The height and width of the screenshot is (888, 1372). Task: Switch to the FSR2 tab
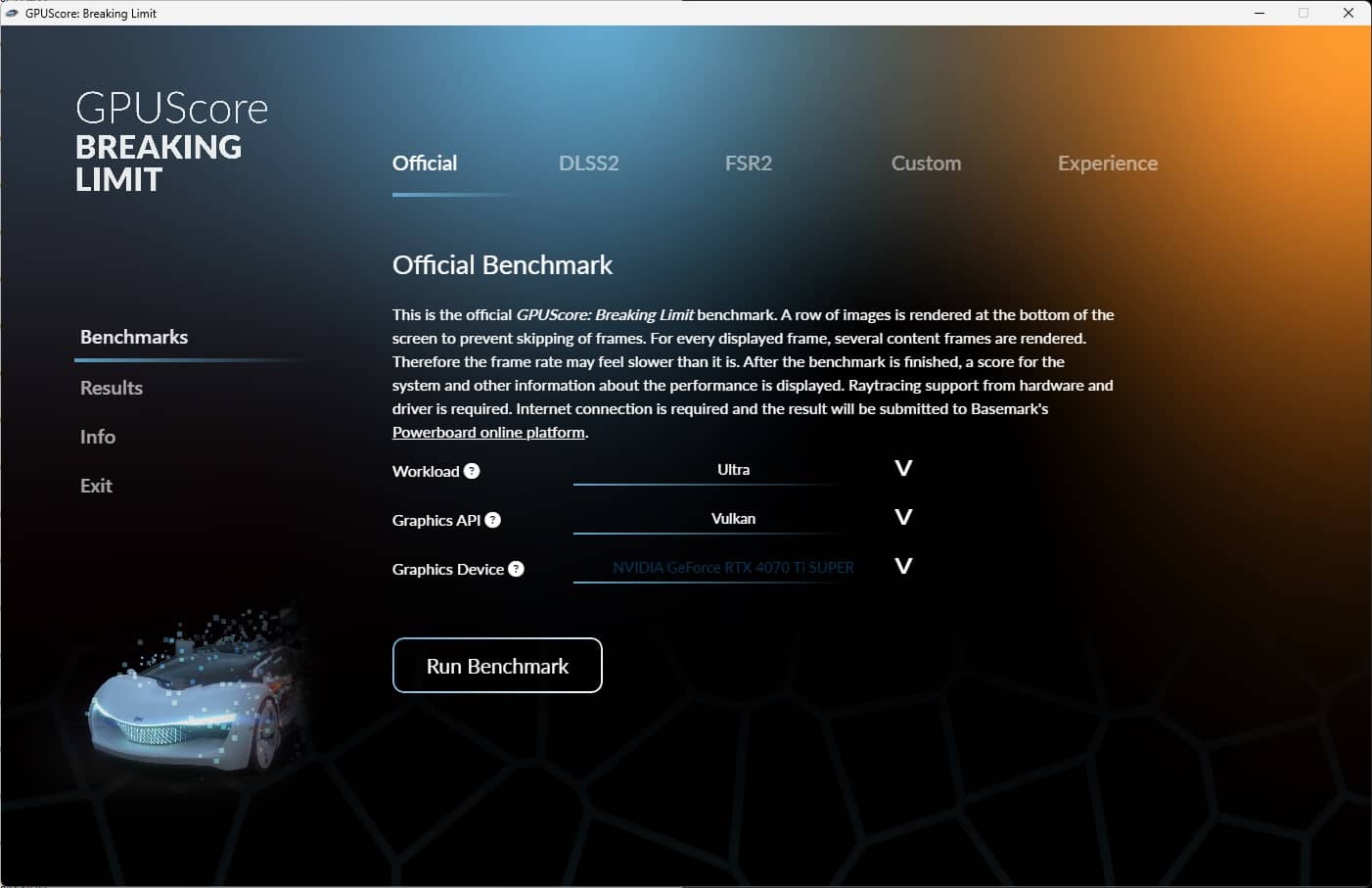click(749, 164)
